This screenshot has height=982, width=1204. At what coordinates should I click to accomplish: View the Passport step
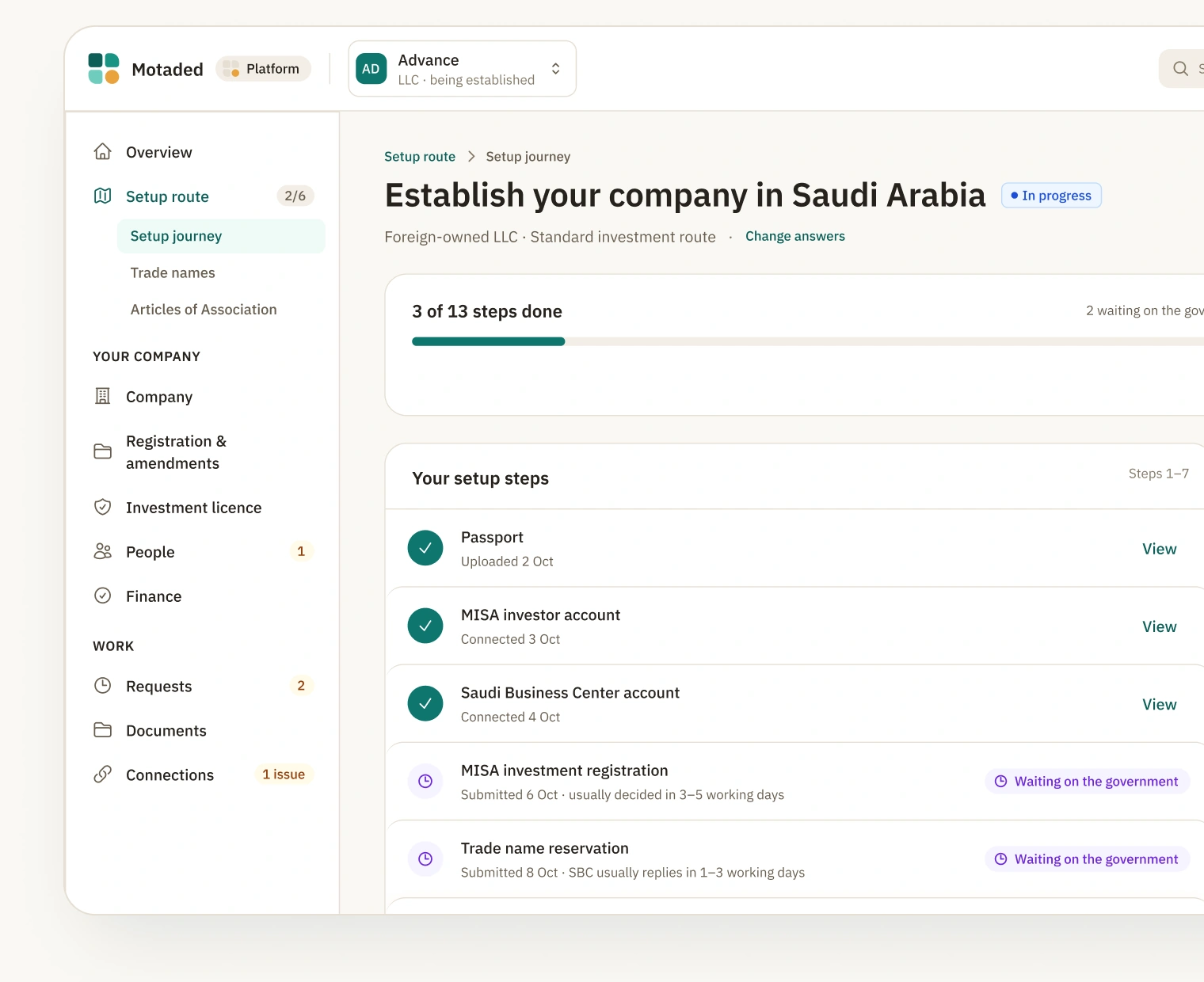pos(1160,549)
